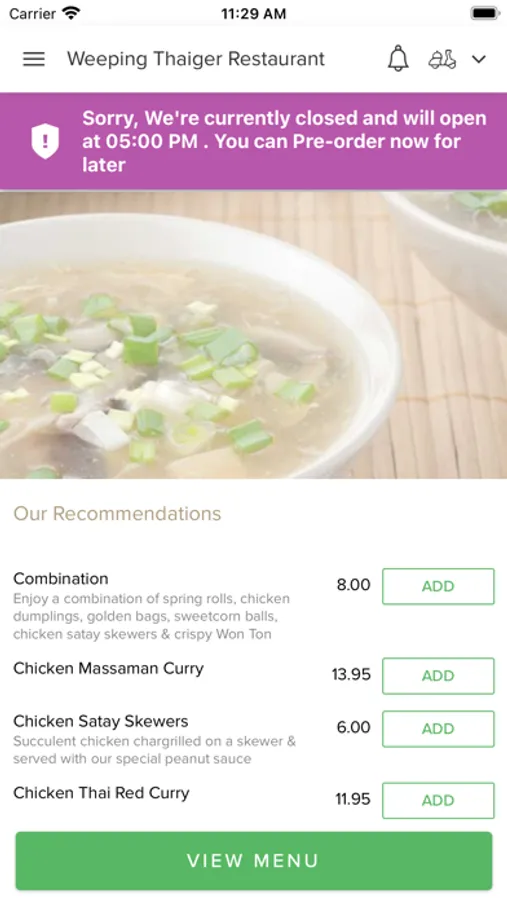Screen dimensions: 507x900
Task: Tap the Wi-Fi status icon
Action: pos(71,13)
